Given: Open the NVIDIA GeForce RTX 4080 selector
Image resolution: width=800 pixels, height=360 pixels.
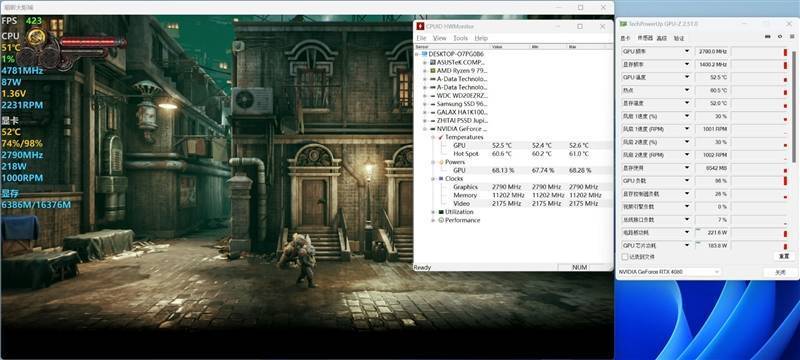Looking at the screenshot, I should tap(668, 272).
